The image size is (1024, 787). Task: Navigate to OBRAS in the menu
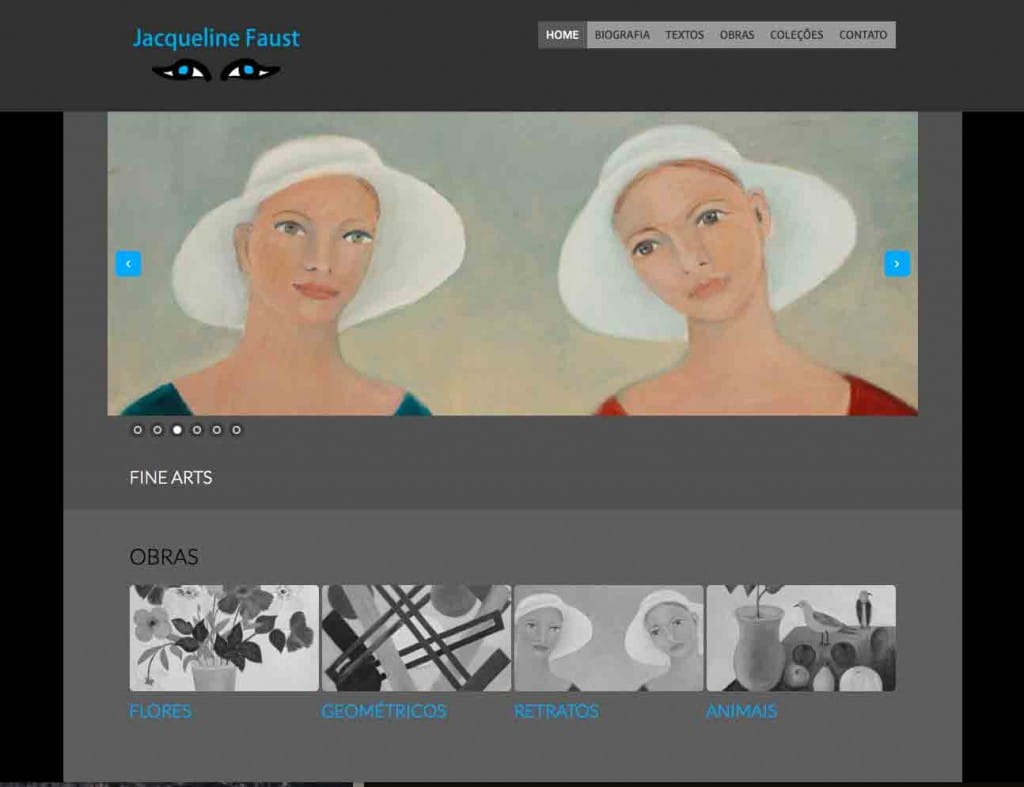coord(737,35)
